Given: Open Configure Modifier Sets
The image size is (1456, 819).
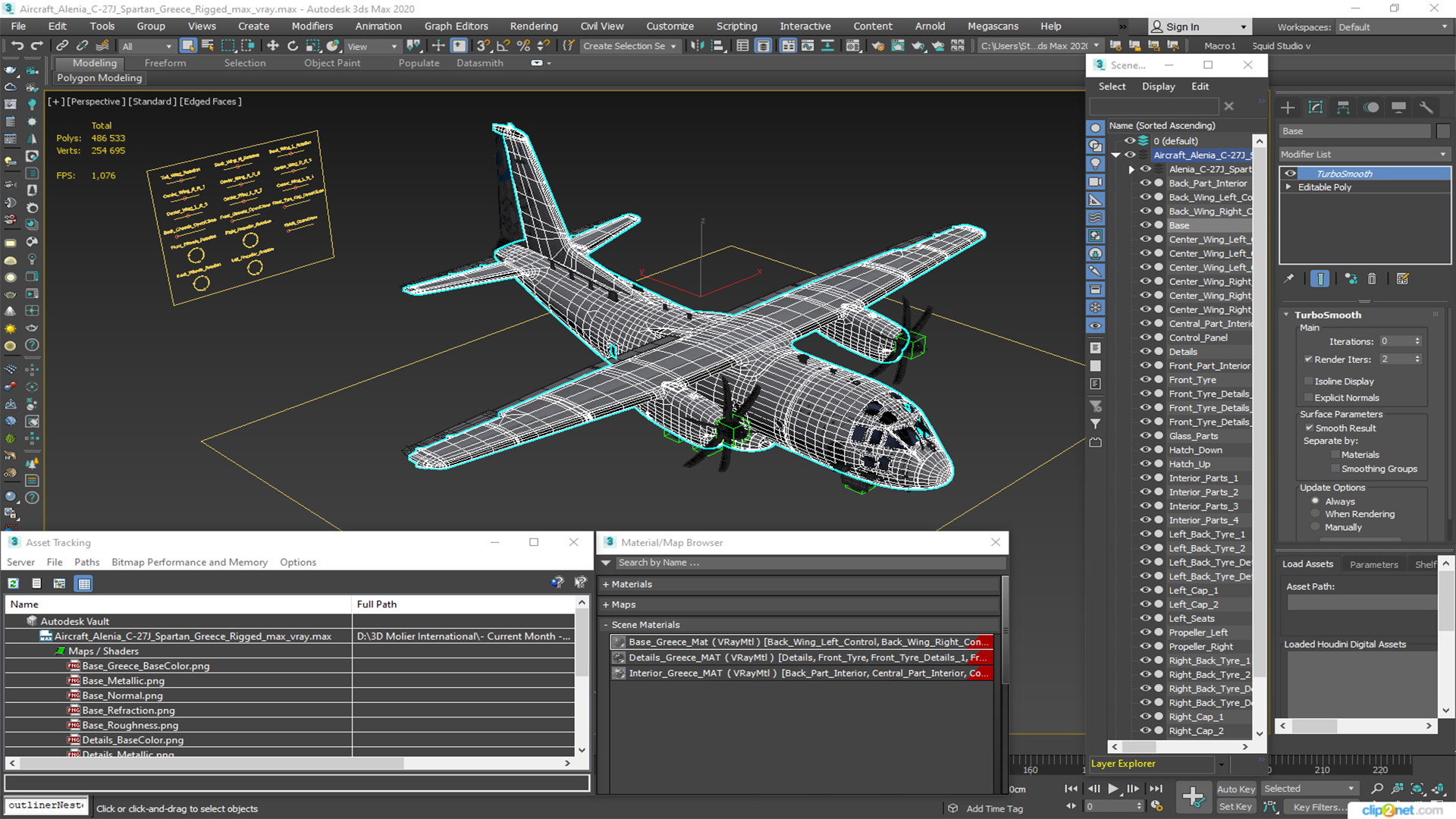Looking at the screenshot, I should pos(1402,279).
